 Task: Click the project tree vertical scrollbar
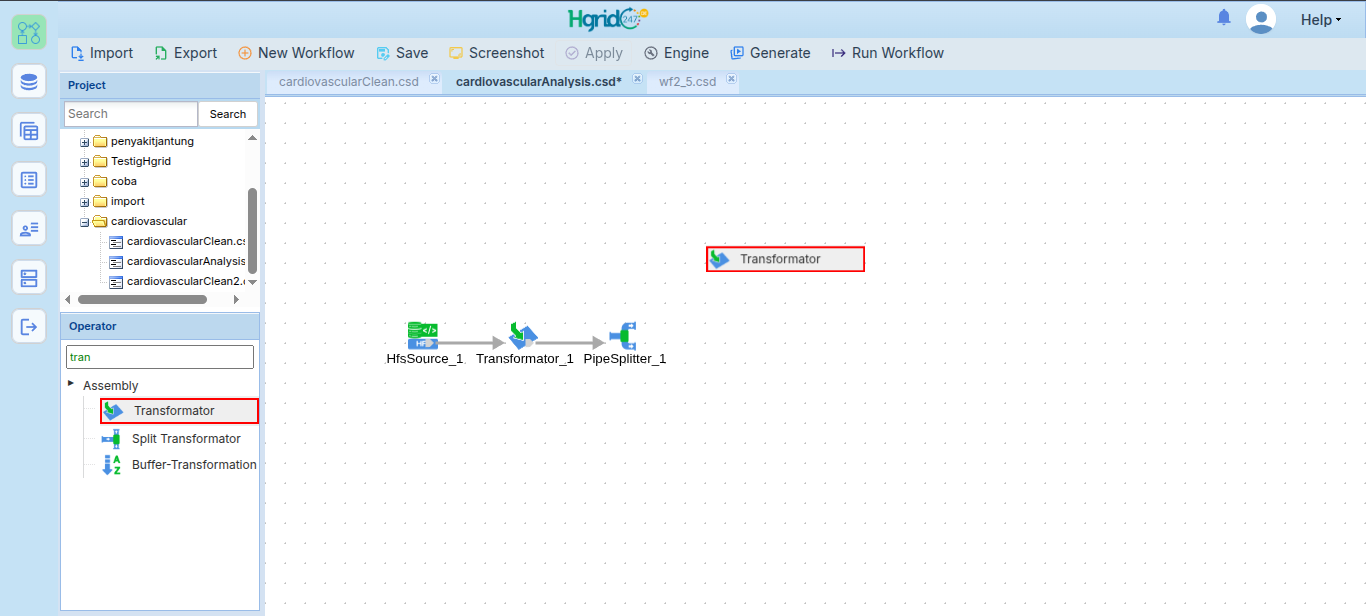pos(252,230)
